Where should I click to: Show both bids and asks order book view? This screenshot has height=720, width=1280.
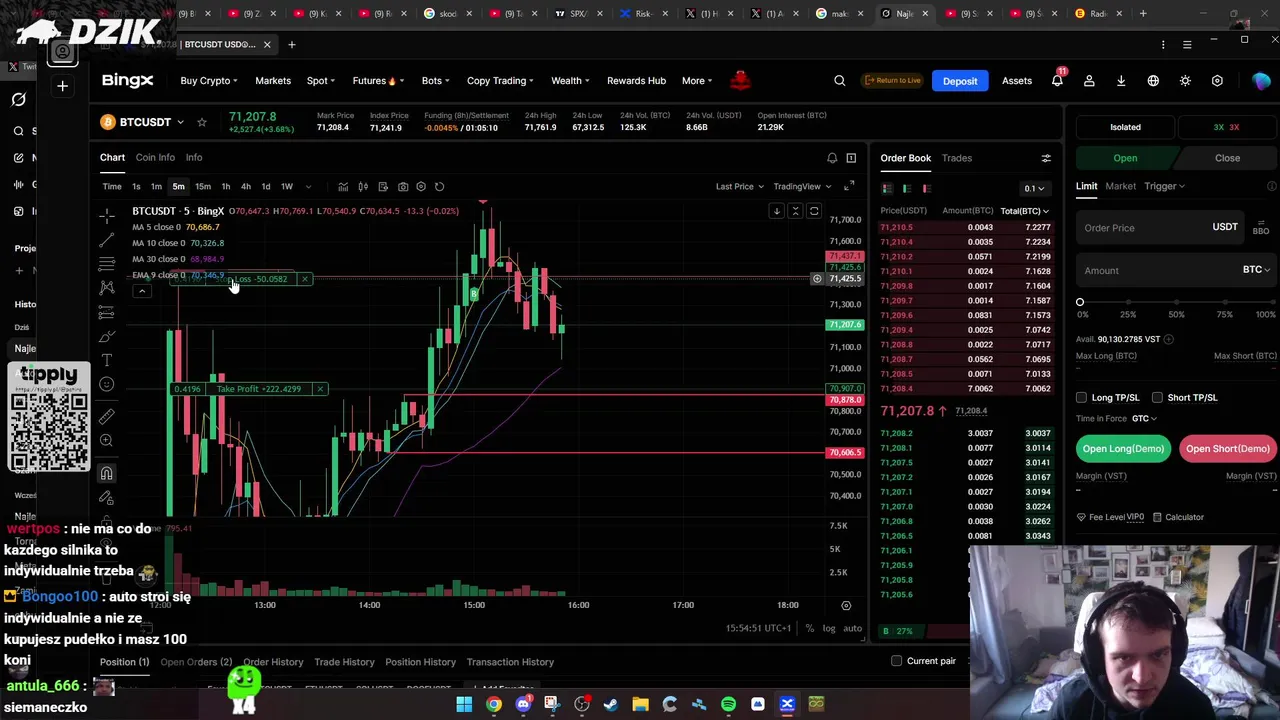tap(887, 188)
